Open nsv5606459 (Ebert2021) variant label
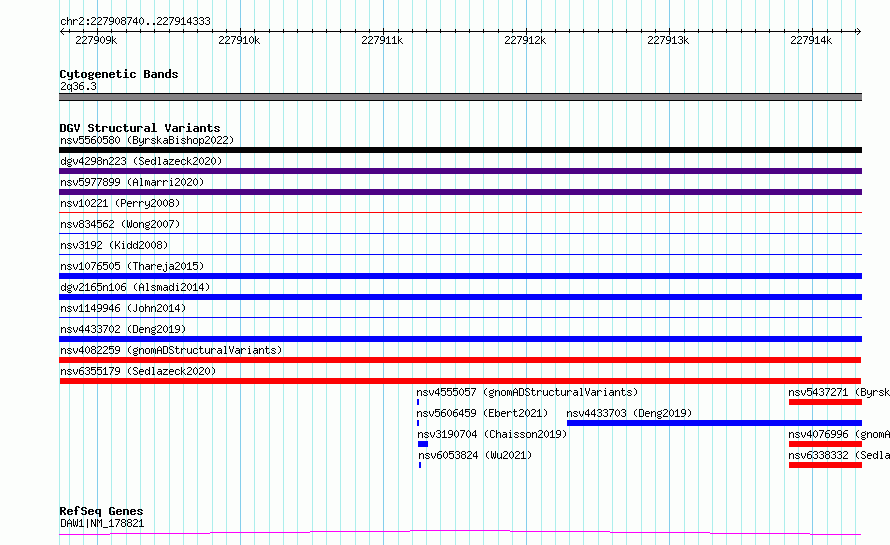 coord(482,413)
